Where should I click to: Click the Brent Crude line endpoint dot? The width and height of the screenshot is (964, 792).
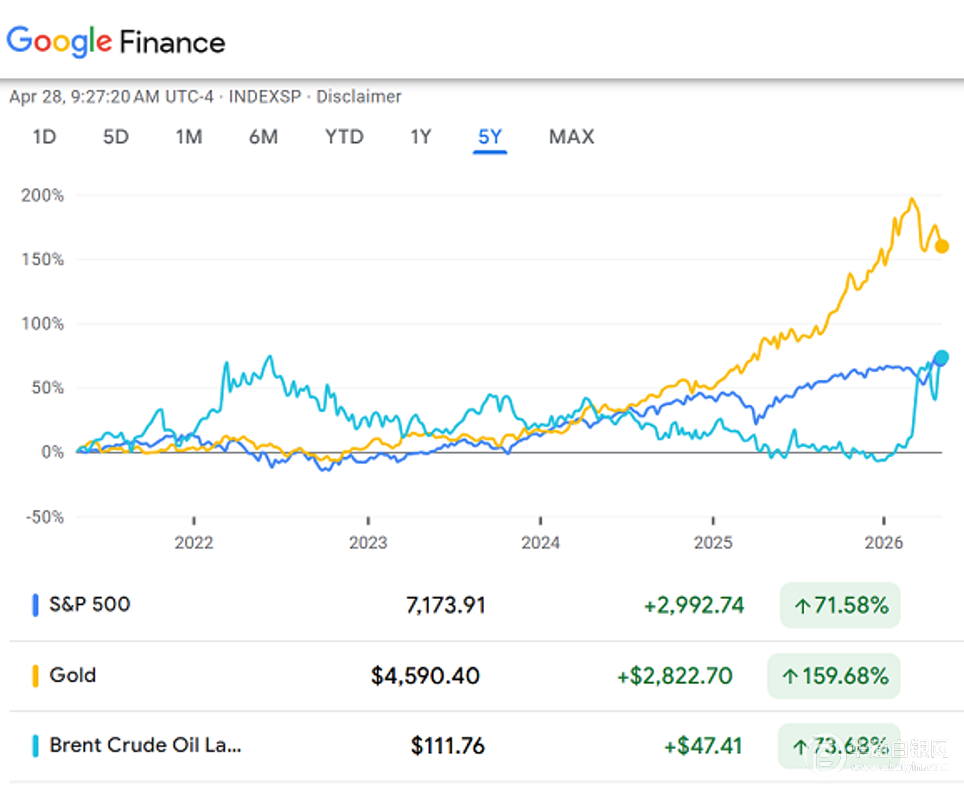[x=941, y=358]
